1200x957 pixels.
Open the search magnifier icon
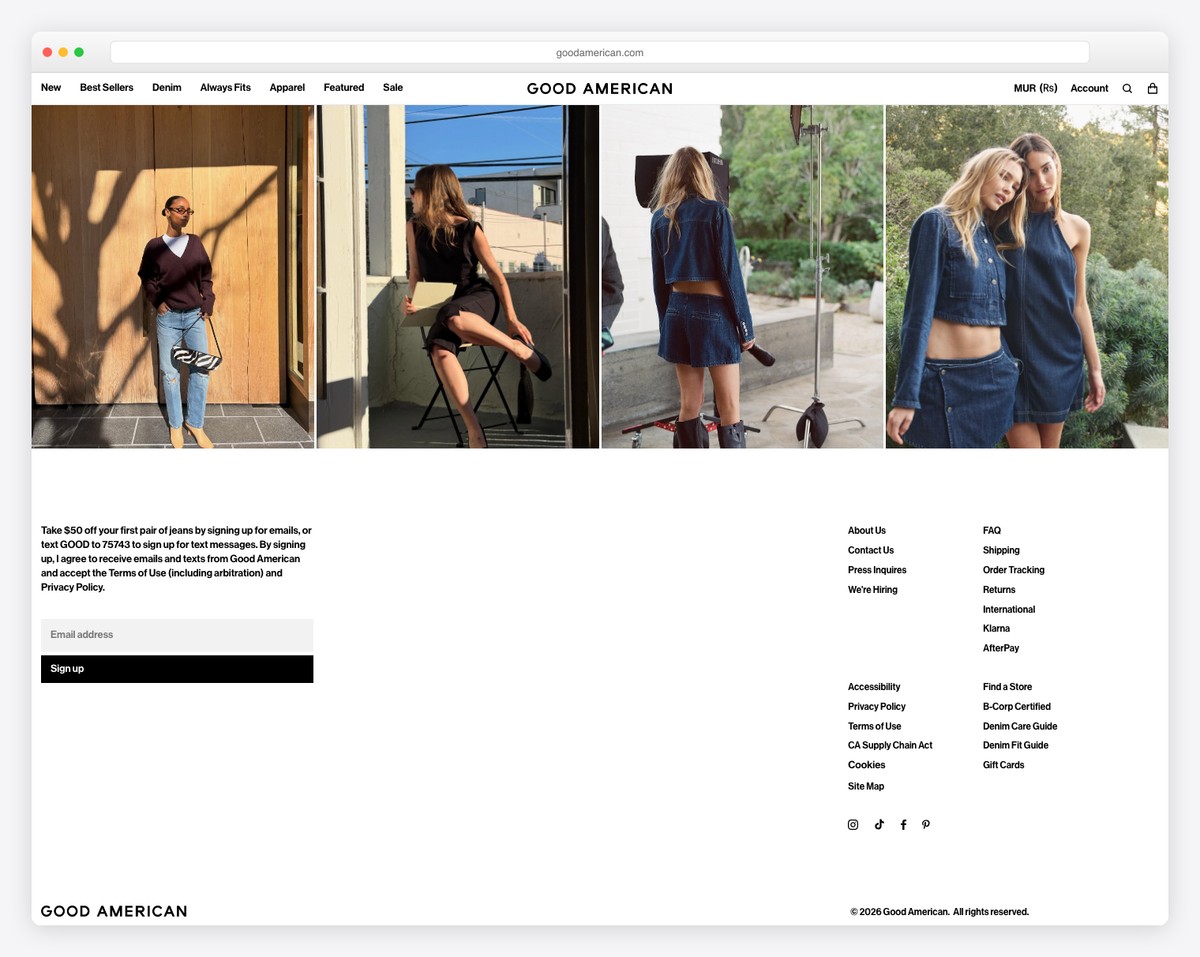[x=1127, y=88]
